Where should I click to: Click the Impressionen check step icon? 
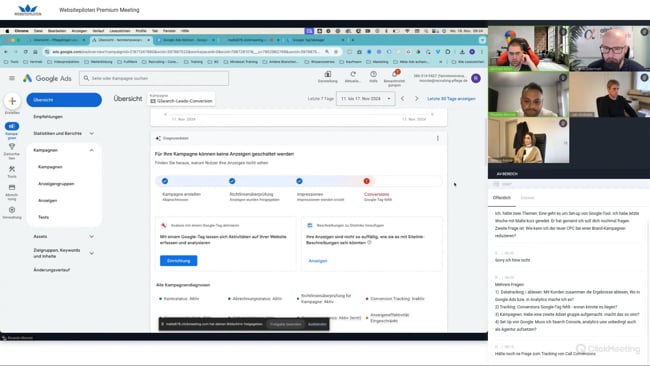pos(299,181)
